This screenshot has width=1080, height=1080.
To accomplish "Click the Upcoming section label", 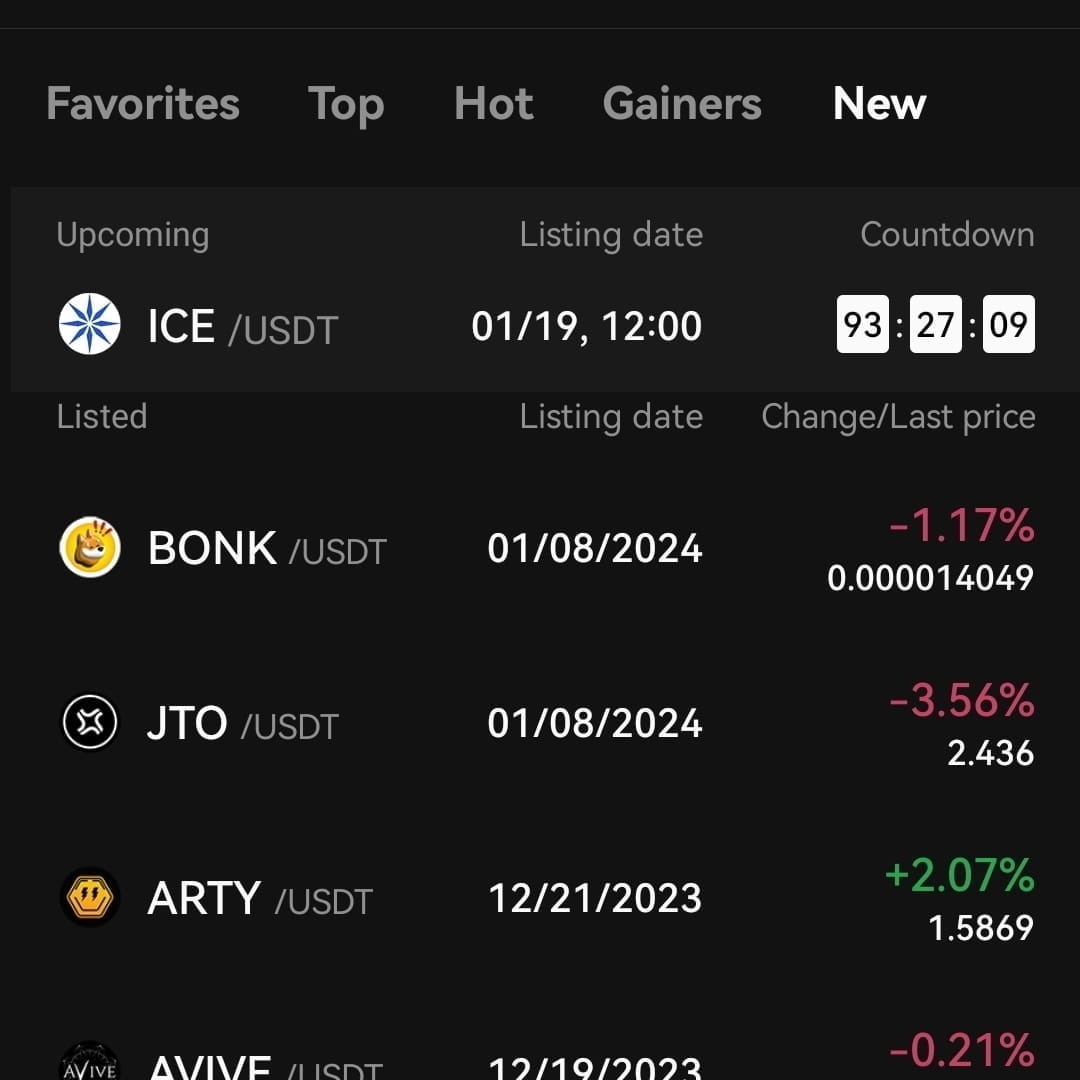I will [x=131, y=234].
